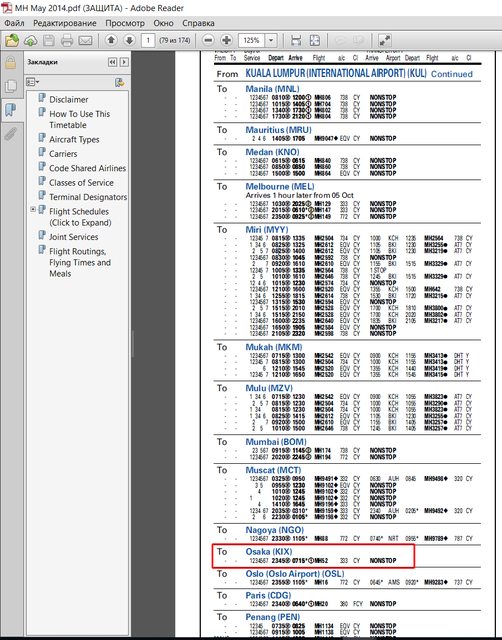Select the fit whole page icon
Screen dimensions: 502x640
tap(315, 40)
